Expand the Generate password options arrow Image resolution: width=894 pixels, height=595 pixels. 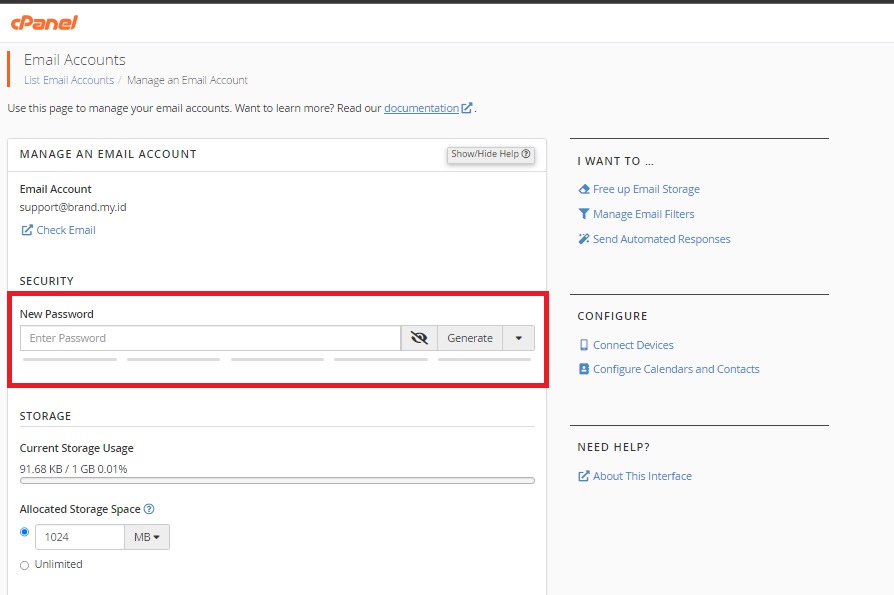click(518, 338)
